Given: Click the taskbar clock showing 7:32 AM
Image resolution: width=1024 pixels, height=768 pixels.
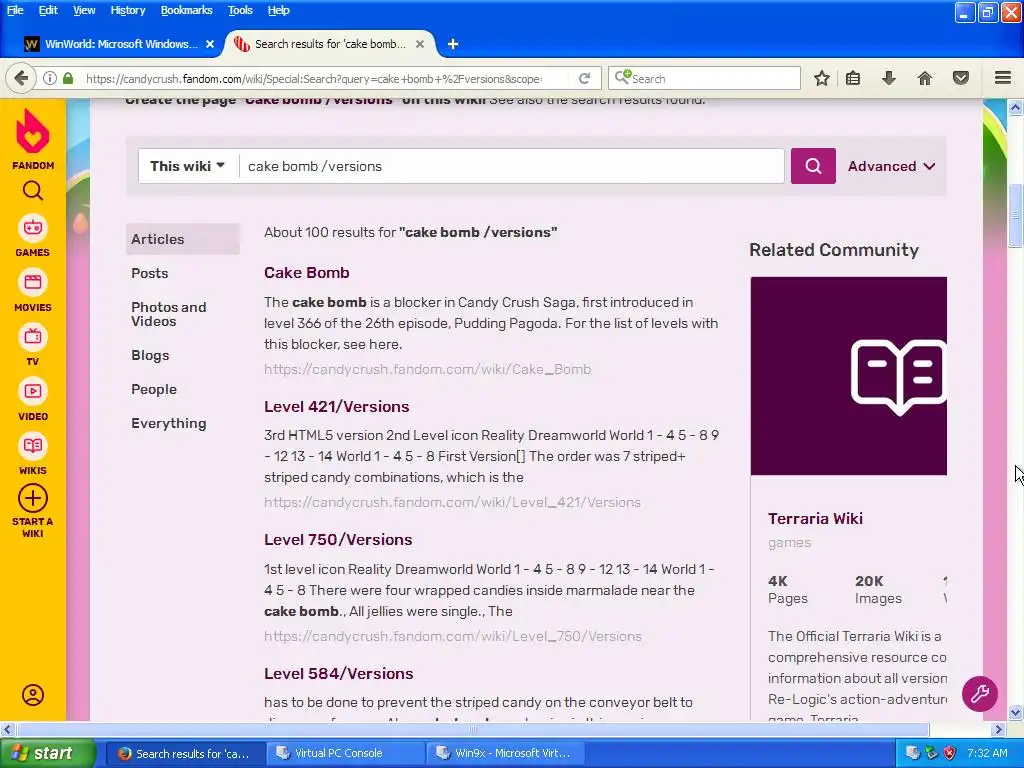Looking at the screenshot, I should [x=987, y=753].
